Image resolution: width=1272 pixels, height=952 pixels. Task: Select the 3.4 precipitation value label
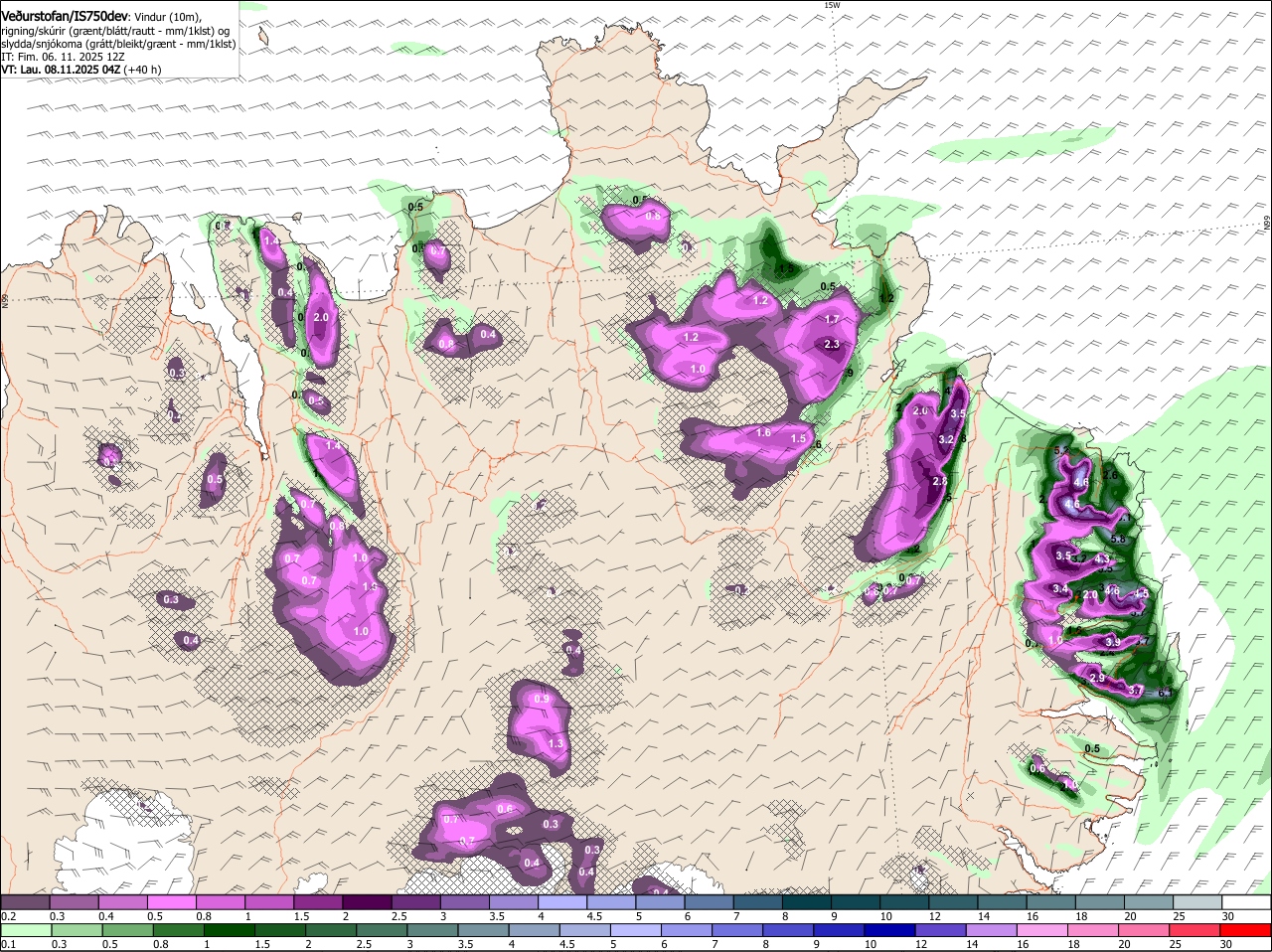click(x=1060, y=589)
